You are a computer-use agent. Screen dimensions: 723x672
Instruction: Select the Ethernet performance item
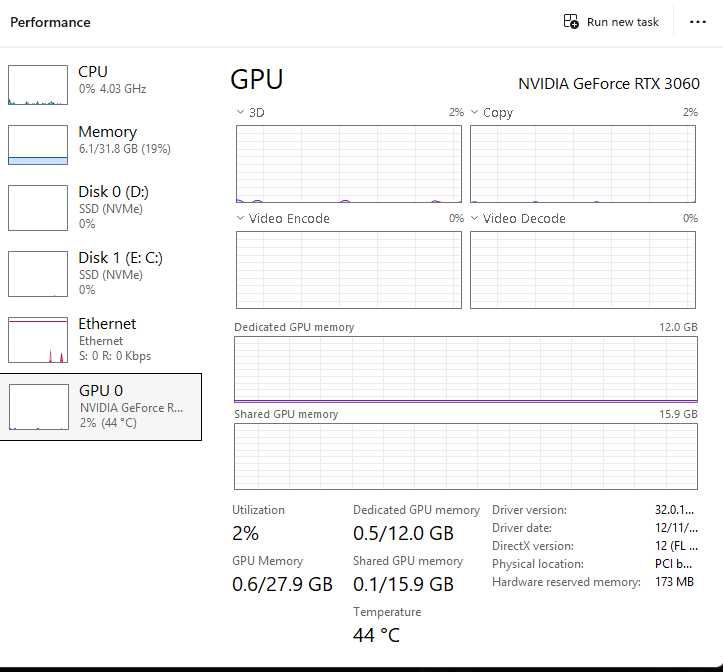point(101,340)
